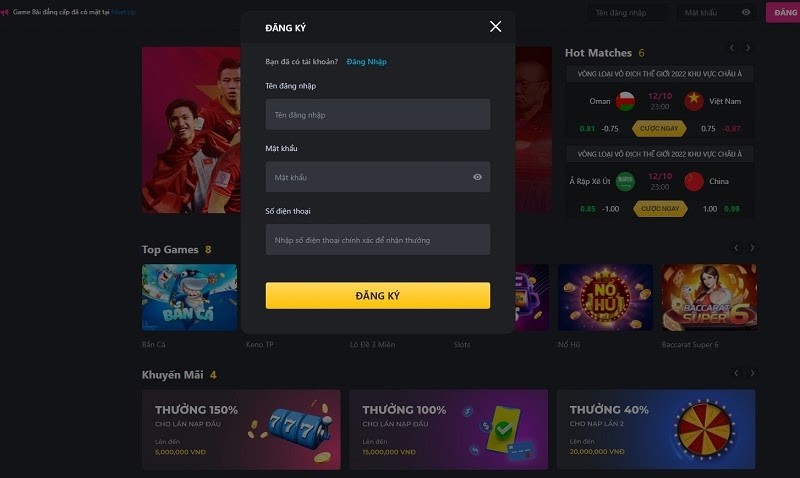Click the Oman flag icon
800x478 pixels.
(x=625, y=101)
